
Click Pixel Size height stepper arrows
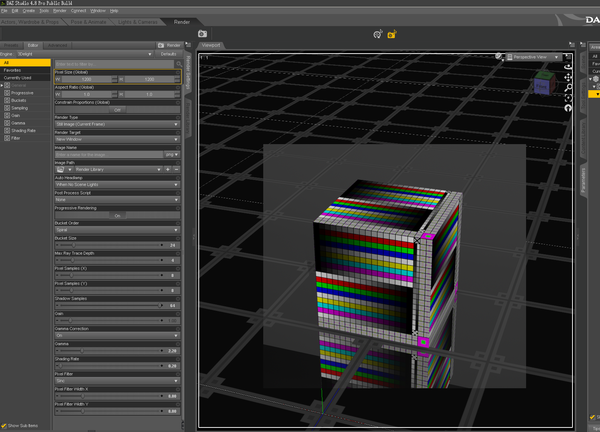click(x=177, y=79)
